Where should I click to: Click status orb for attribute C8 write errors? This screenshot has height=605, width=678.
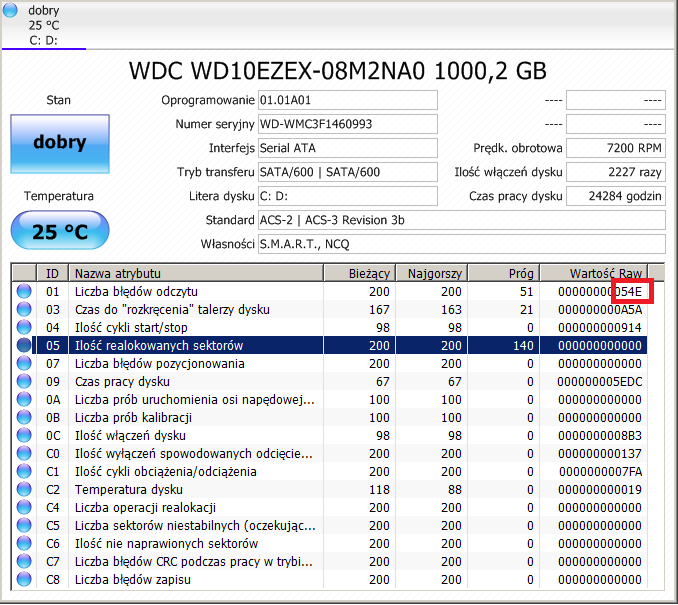[24, 579]
